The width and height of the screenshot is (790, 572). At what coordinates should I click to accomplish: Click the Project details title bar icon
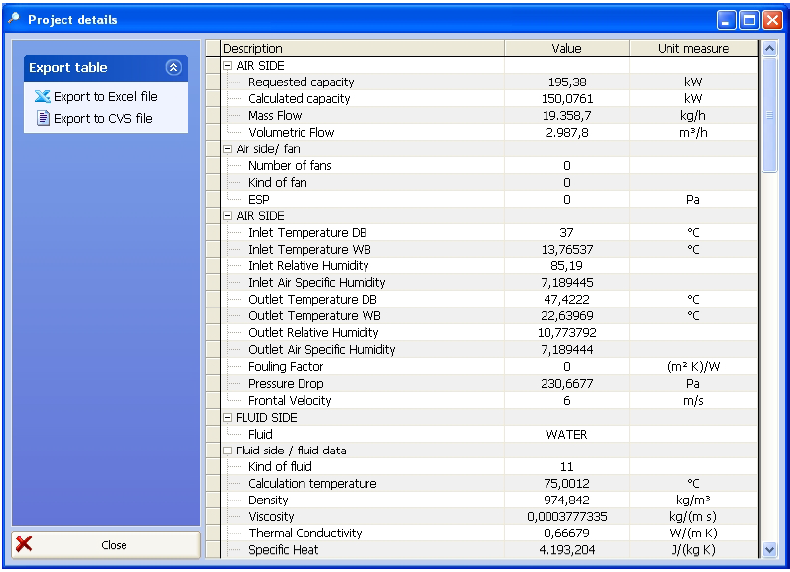[14, 19]
